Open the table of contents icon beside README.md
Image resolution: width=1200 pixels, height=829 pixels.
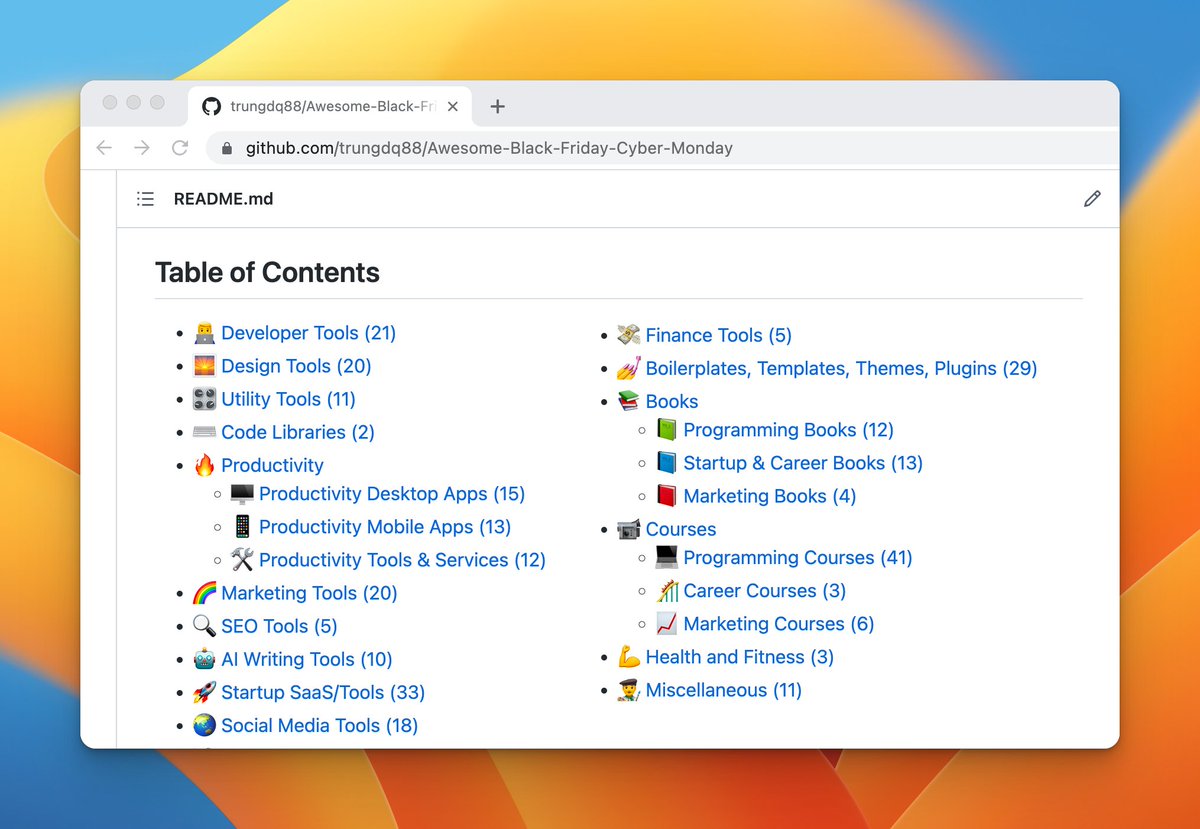point(145,198)
